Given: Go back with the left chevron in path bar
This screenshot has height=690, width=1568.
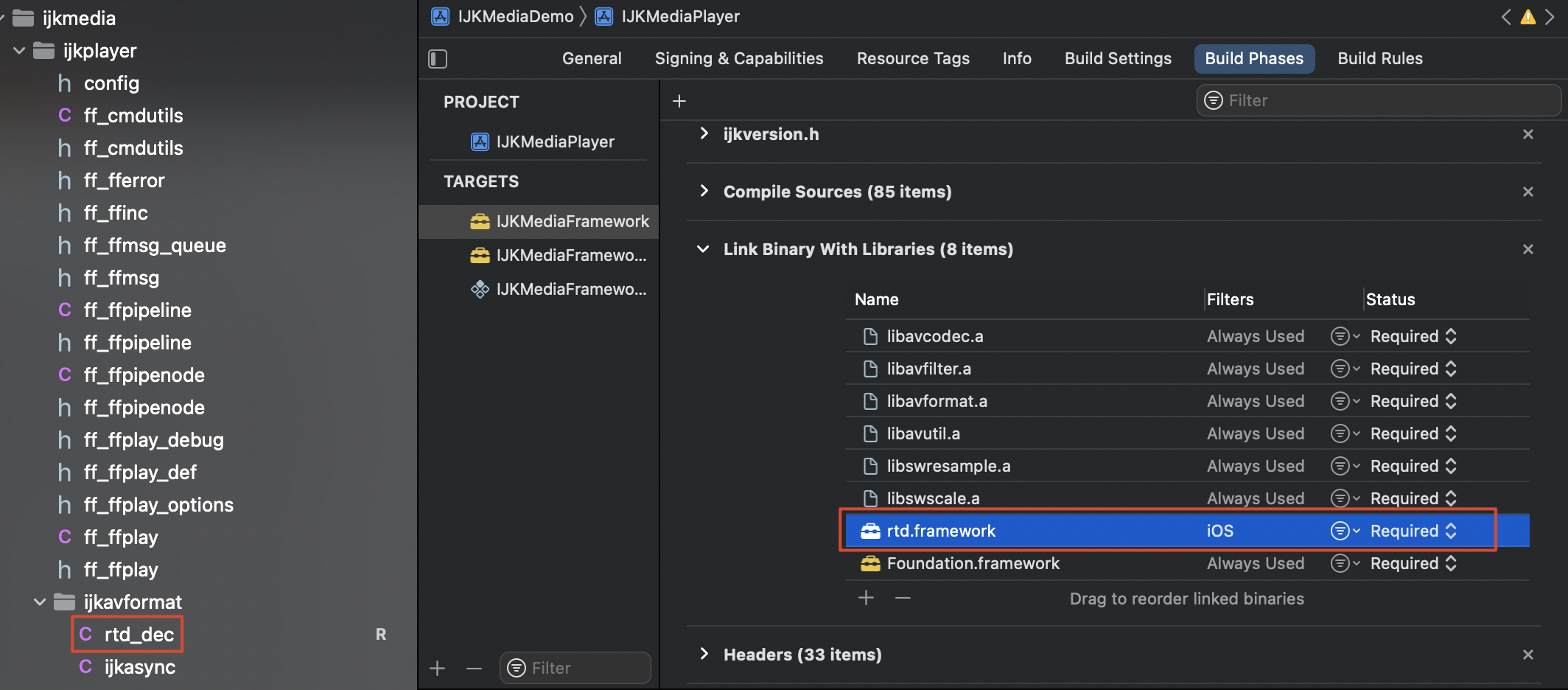Looking at the screenshot, I should (1506, 16).
